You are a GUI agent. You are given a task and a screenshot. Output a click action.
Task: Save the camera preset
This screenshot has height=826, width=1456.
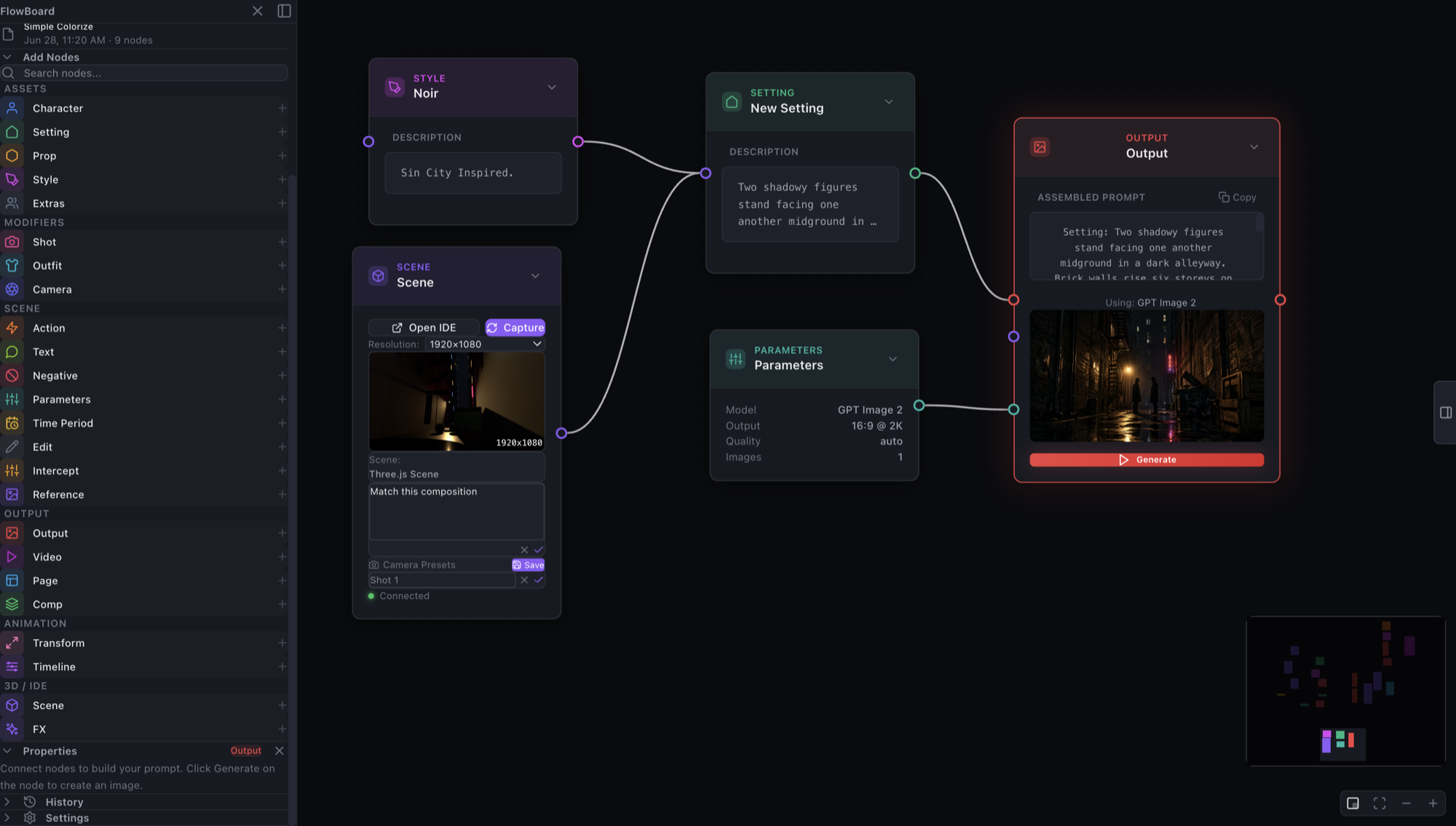(x=529, y=565)
